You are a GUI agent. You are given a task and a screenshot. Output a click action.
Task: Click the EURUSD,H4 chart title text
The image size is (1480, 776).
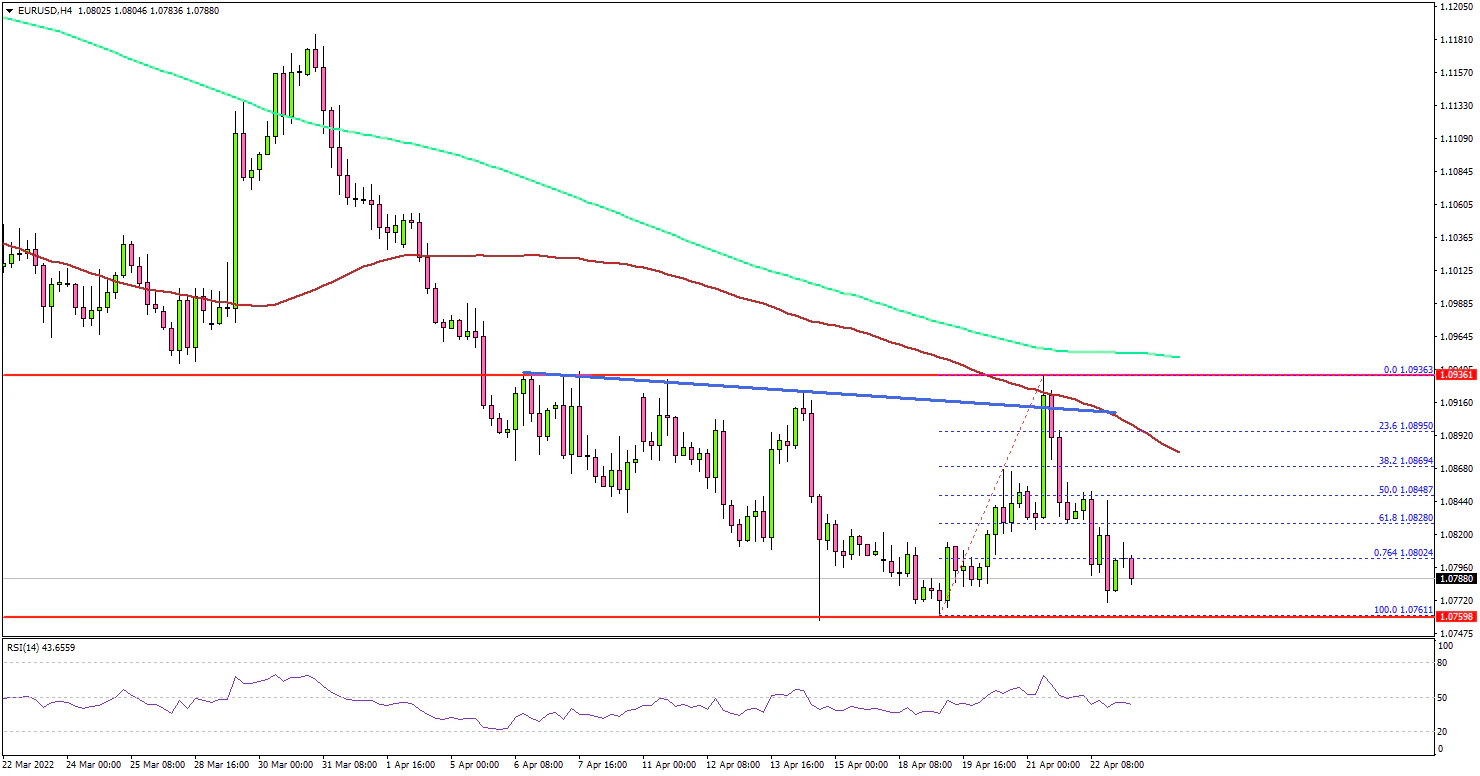[43, 10]
